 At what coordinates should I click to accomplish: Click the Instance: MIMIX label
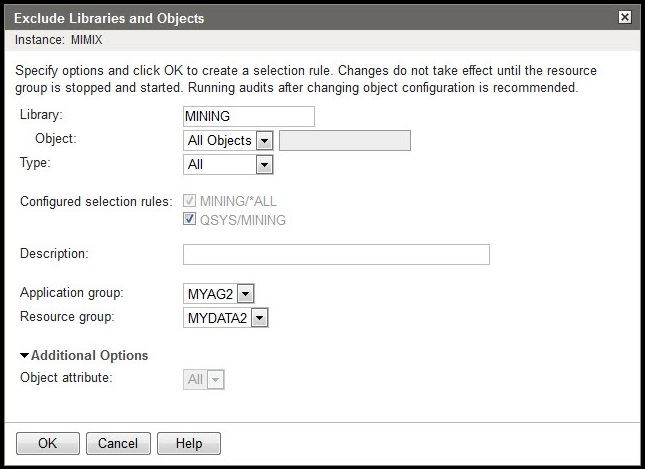(x=59, y=39)
